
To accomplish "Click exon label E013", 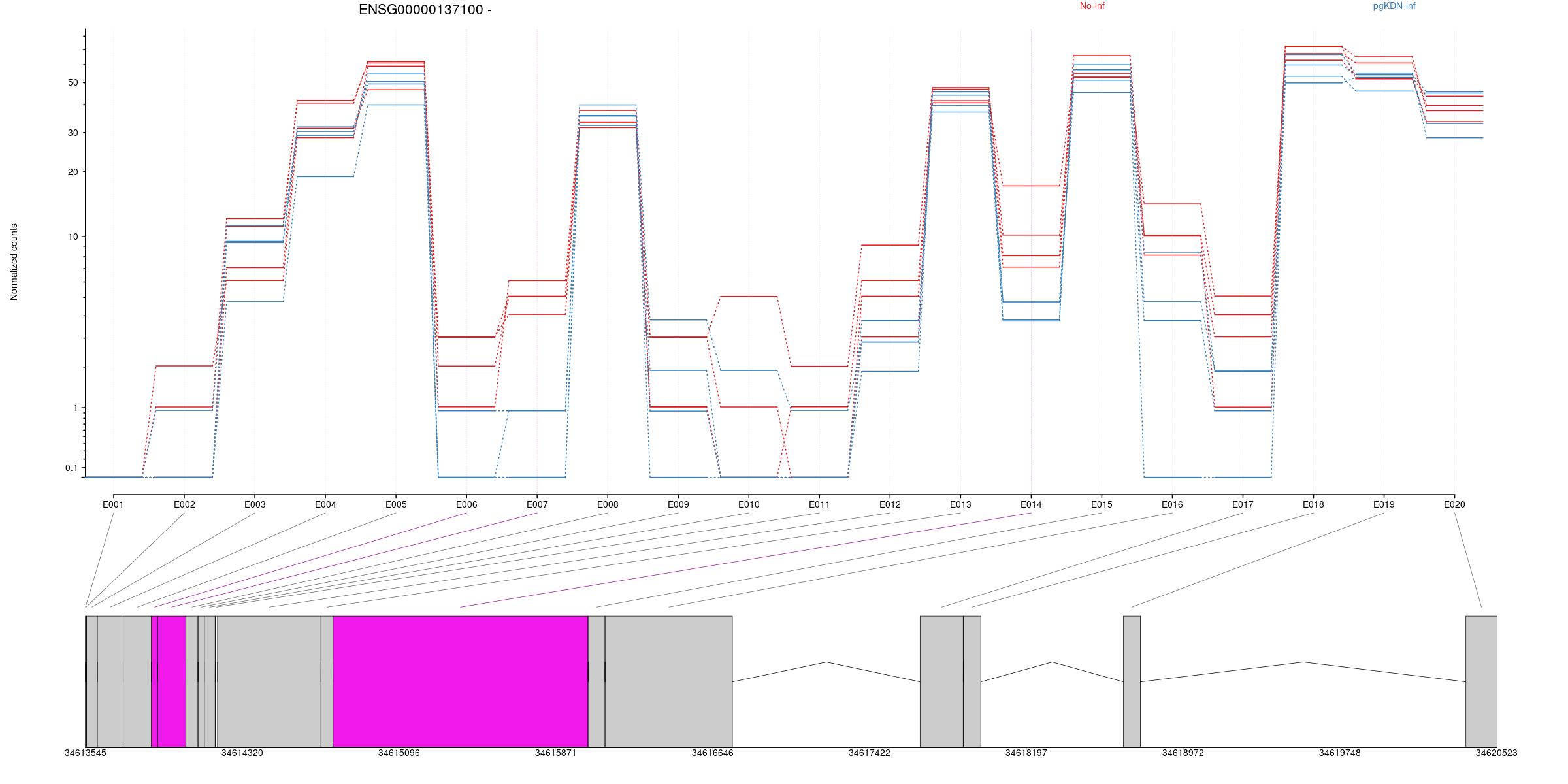I will coord(960,504).
